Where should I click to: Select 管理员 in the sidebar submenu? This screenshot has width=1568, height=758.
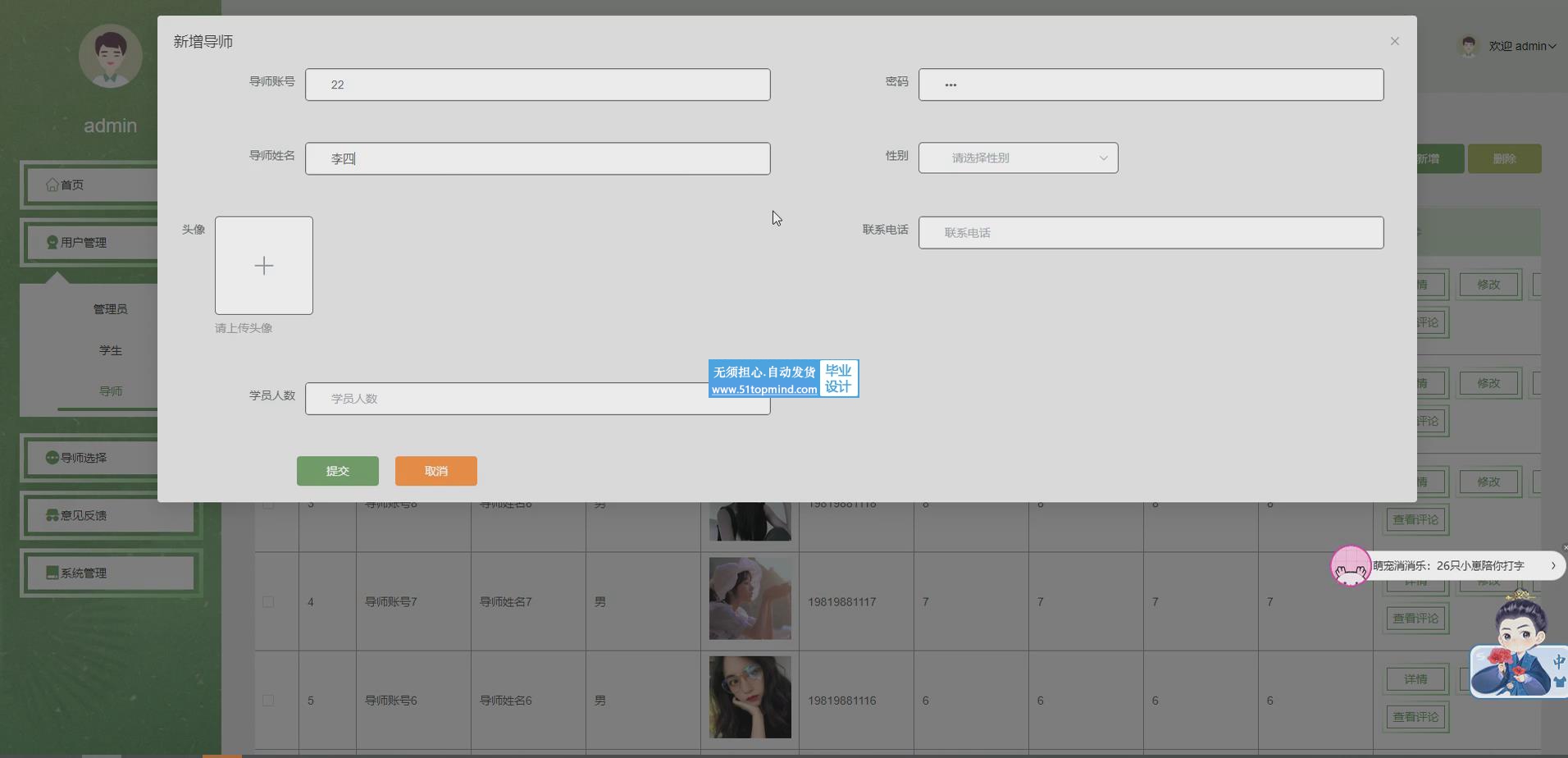(110, 309)
